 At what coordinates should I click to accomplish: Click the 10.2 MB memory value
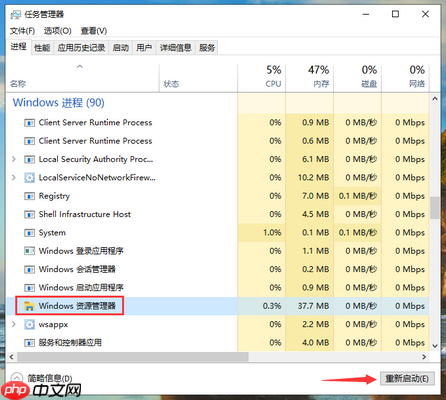[x=313, y=178]
